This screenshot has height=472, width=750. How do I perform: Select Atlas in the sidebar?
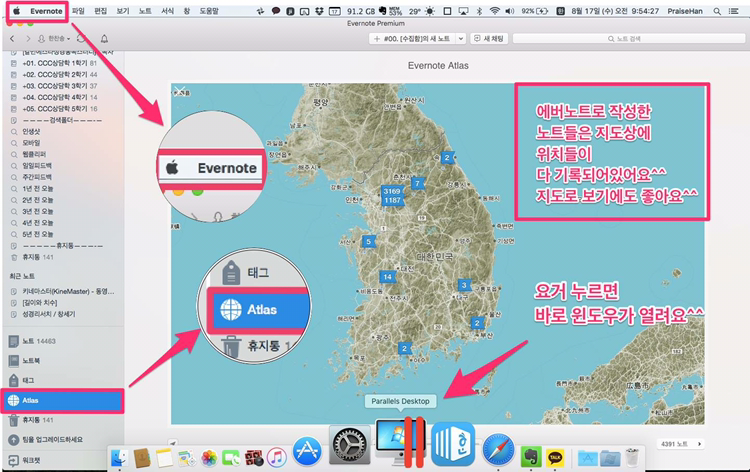62,400
